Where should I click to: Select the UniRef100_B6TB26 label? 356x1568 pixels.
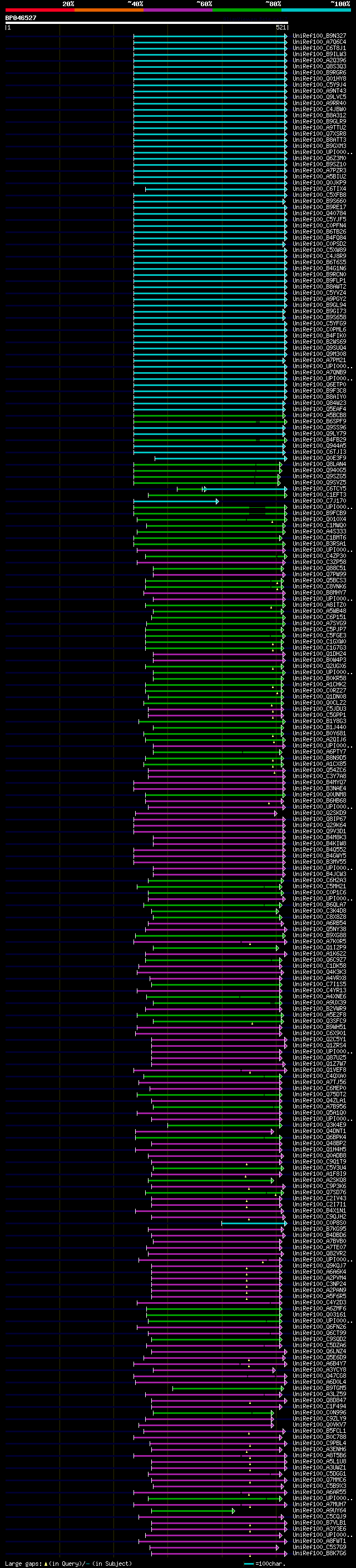tap(319, 231)
